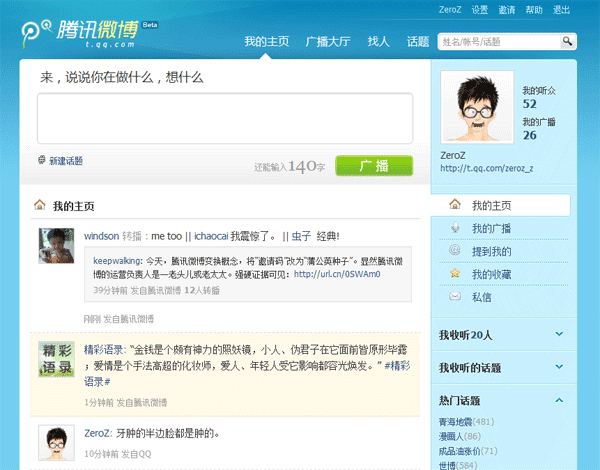This screenshot has height=470, width=600.
Task: Expand the 我收听20人 section
Action: pyautogui.click(x=559, y=334)
